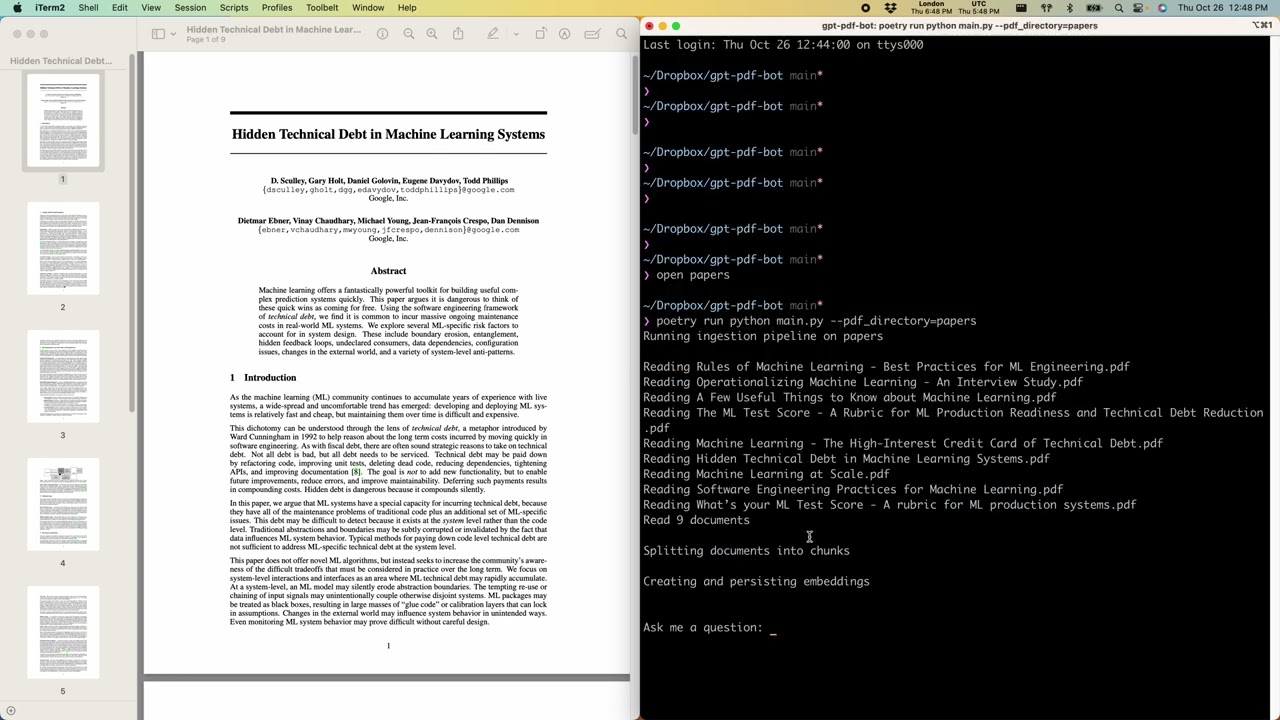Click 'Creating and persisting embeddings' line
1280x720 pixels.
click(x=756, y=581)
